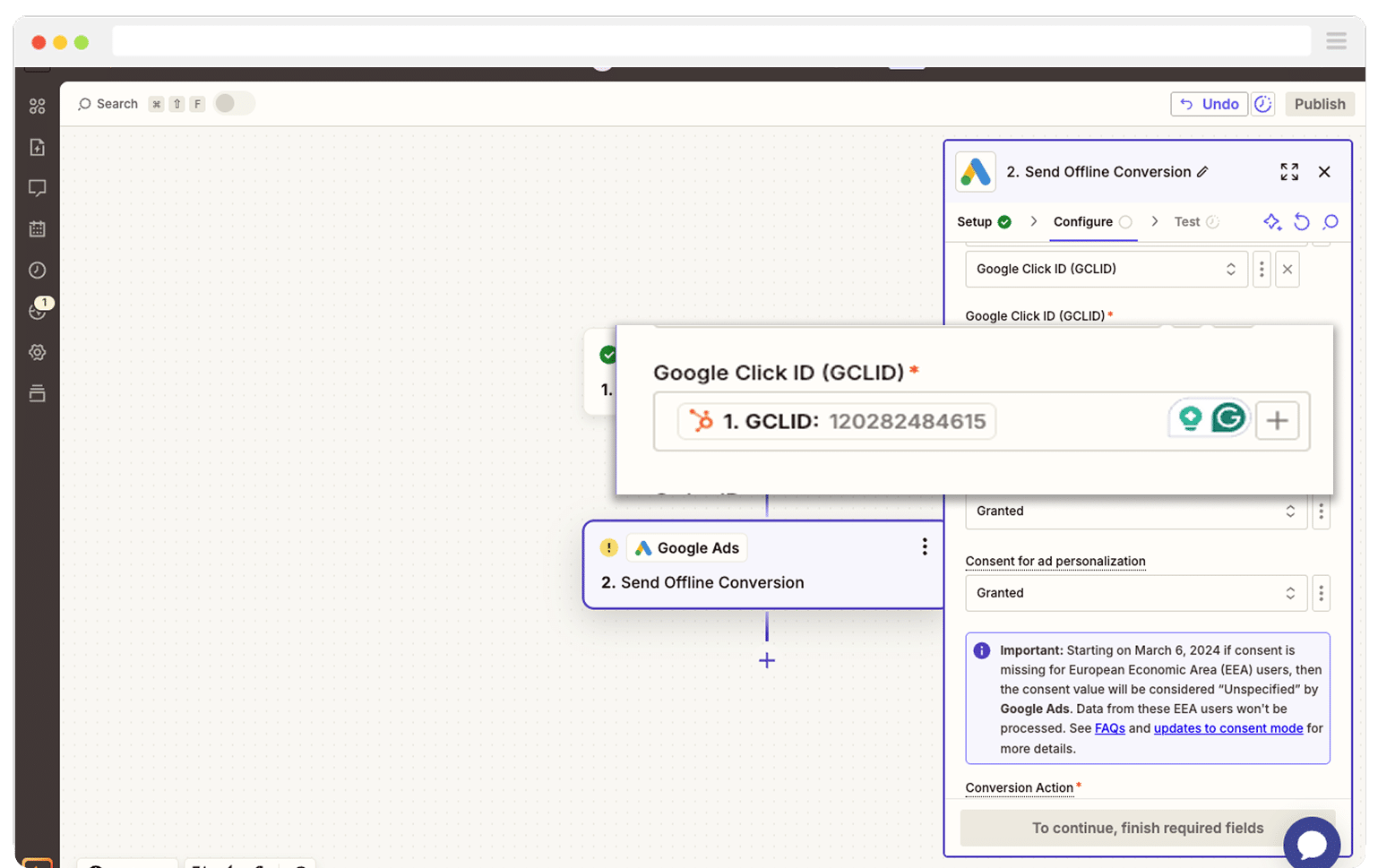Open the browser hamburger menu
This screenshot has height=868, width=1378.
tap(1336, 41)
